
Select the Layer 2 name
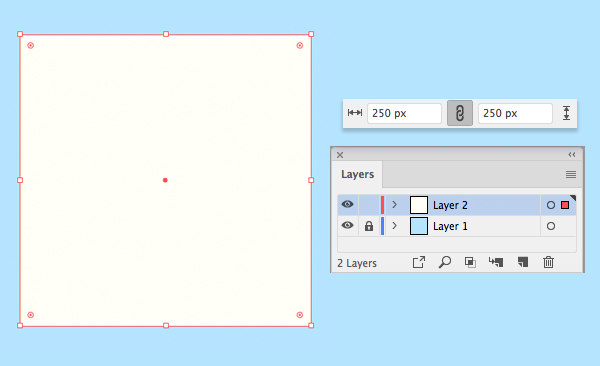pyautogui.click(x=450, y=205)
